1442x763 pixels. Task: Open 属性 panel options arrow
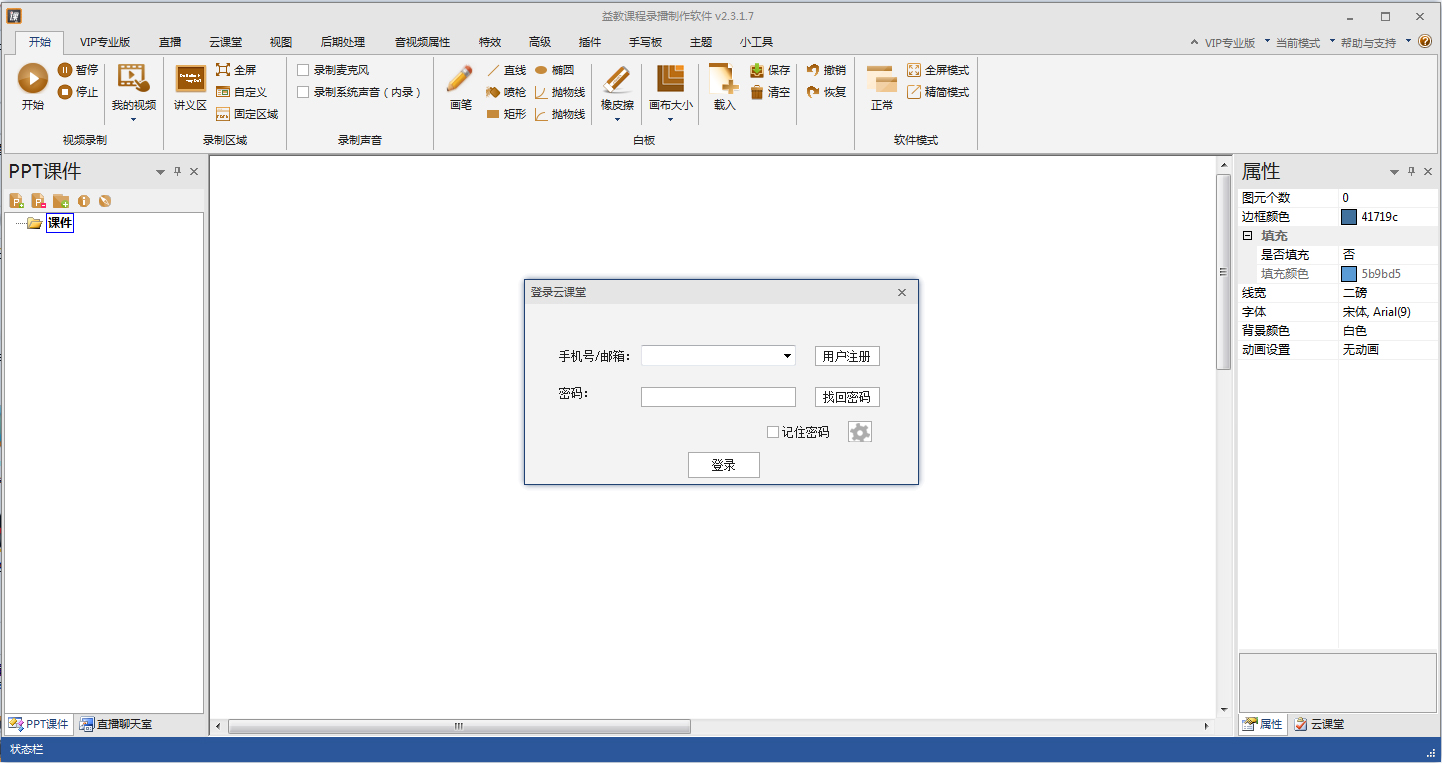point(1394,172)
